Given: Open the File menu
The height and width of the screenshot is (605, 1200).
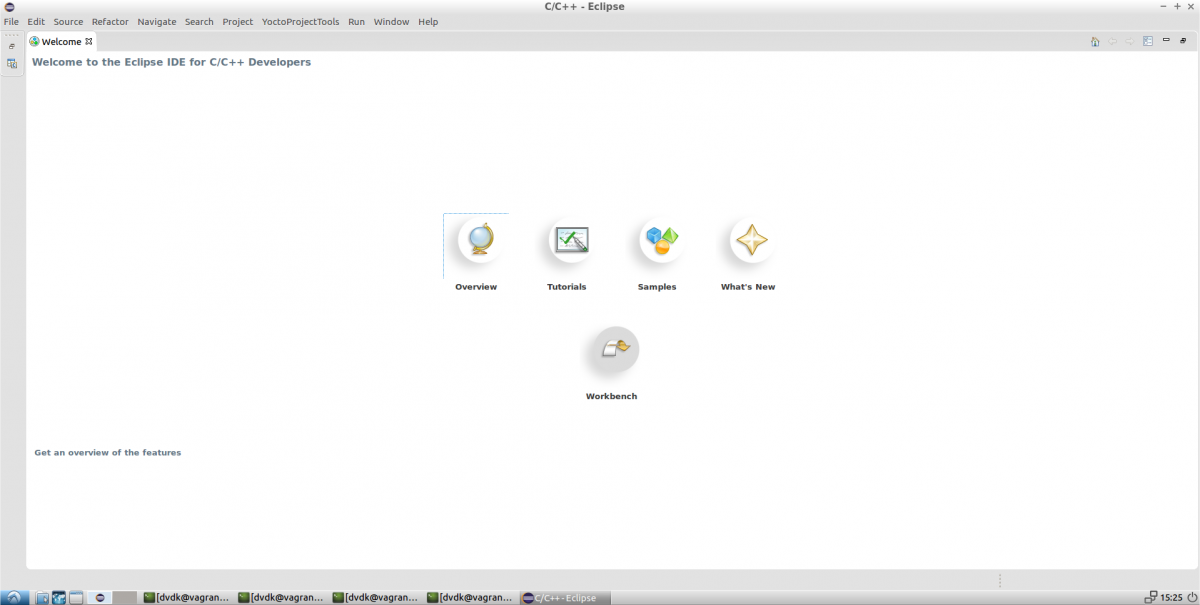Looking at the screenshot, I should pyautogui.click(x=11, y=21).
